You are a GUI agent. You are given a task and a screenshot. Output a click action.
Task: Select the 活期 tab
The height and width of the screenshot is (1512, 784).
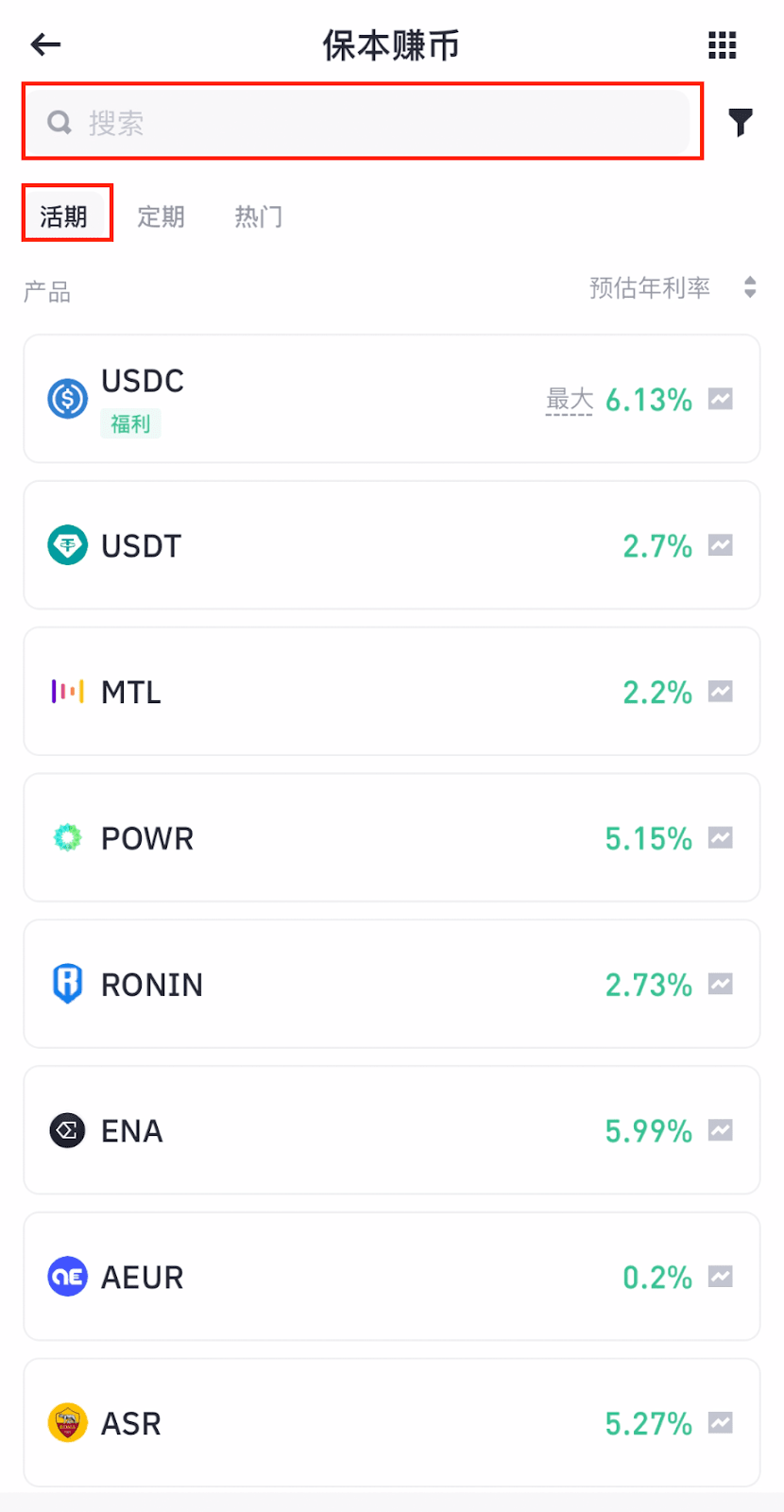[64, 216]
